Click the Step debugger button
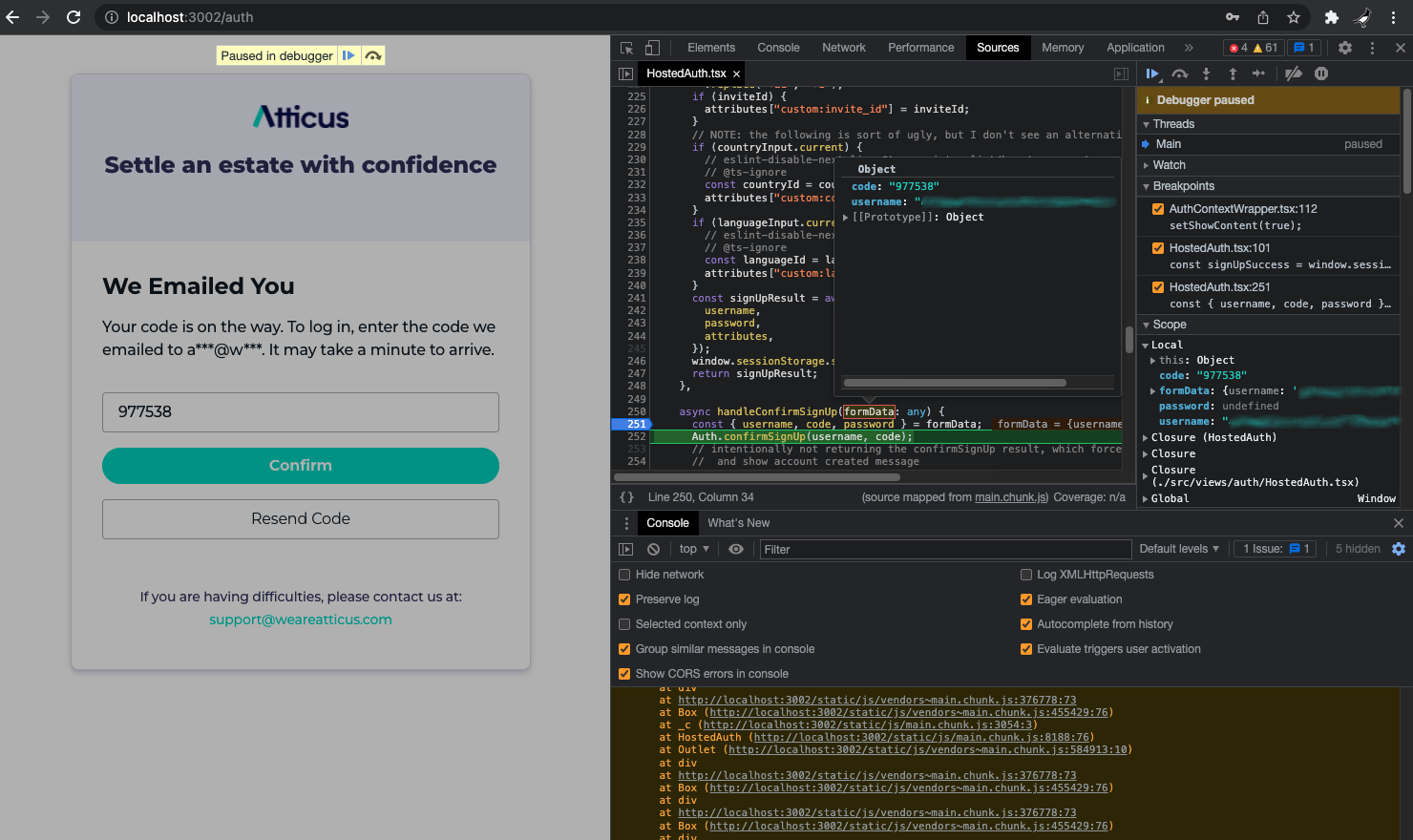This screenshot has width=1413, height=840. pos(1258,73)
